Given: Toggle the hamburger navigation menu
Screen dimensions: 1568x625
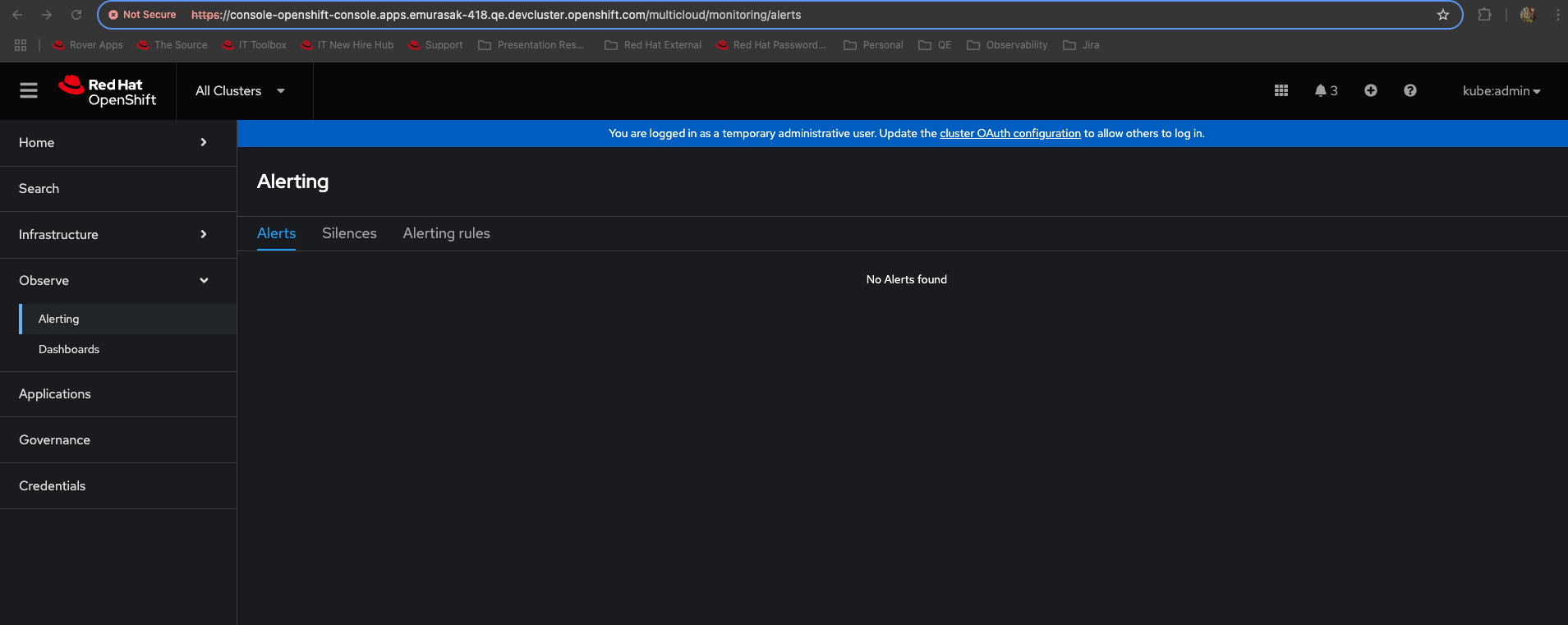Looking at the screenshot, I should 29,90.
